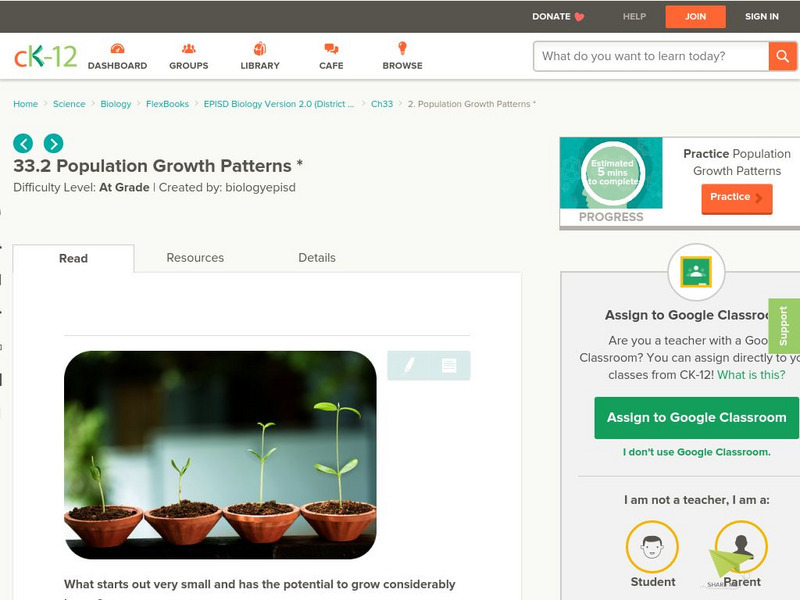
Task: Open the Browse lightbulb icon
Action: coord(403,48)
